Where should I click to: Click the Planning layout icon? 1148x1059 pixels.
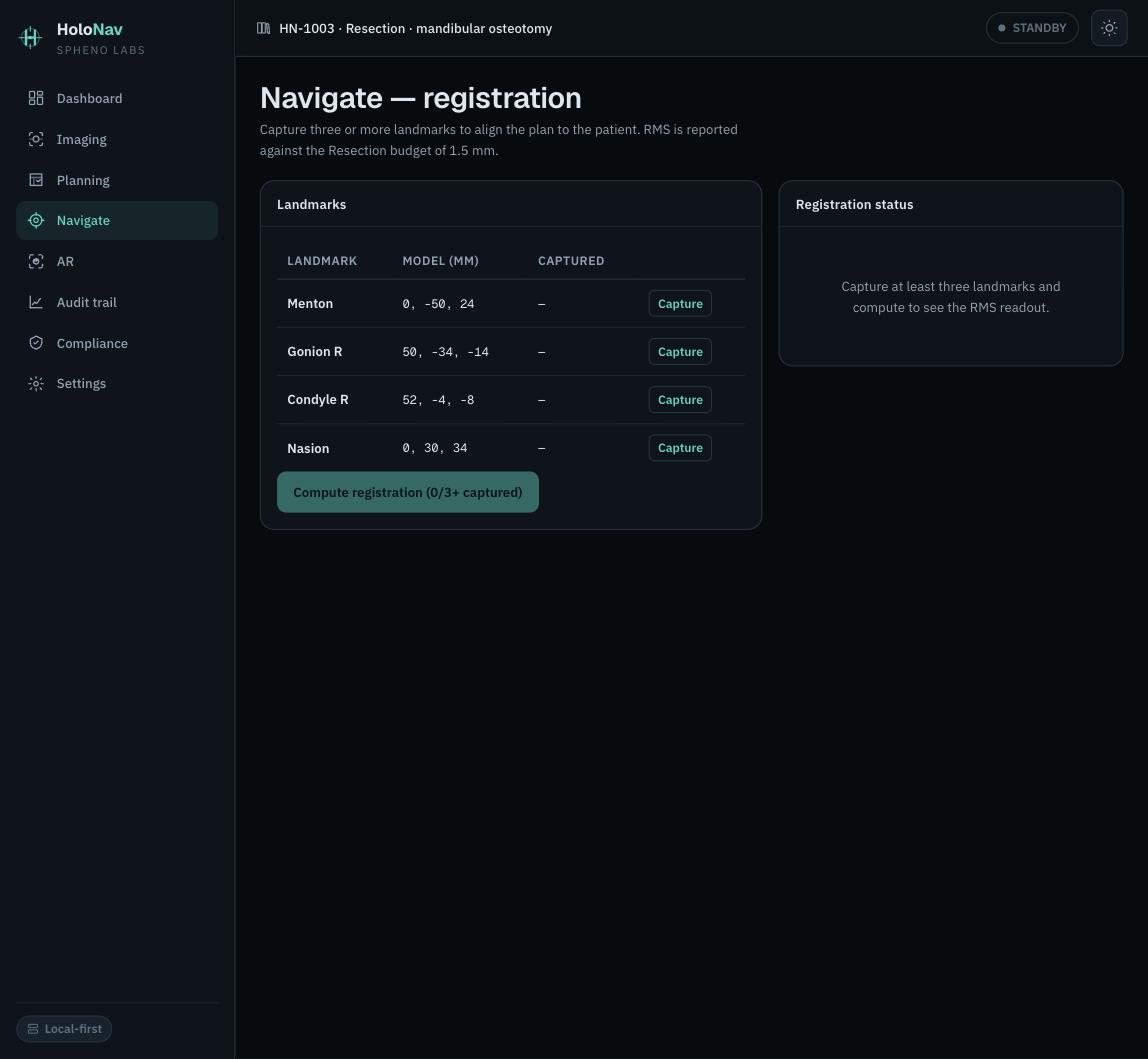[x=36, y=180]
